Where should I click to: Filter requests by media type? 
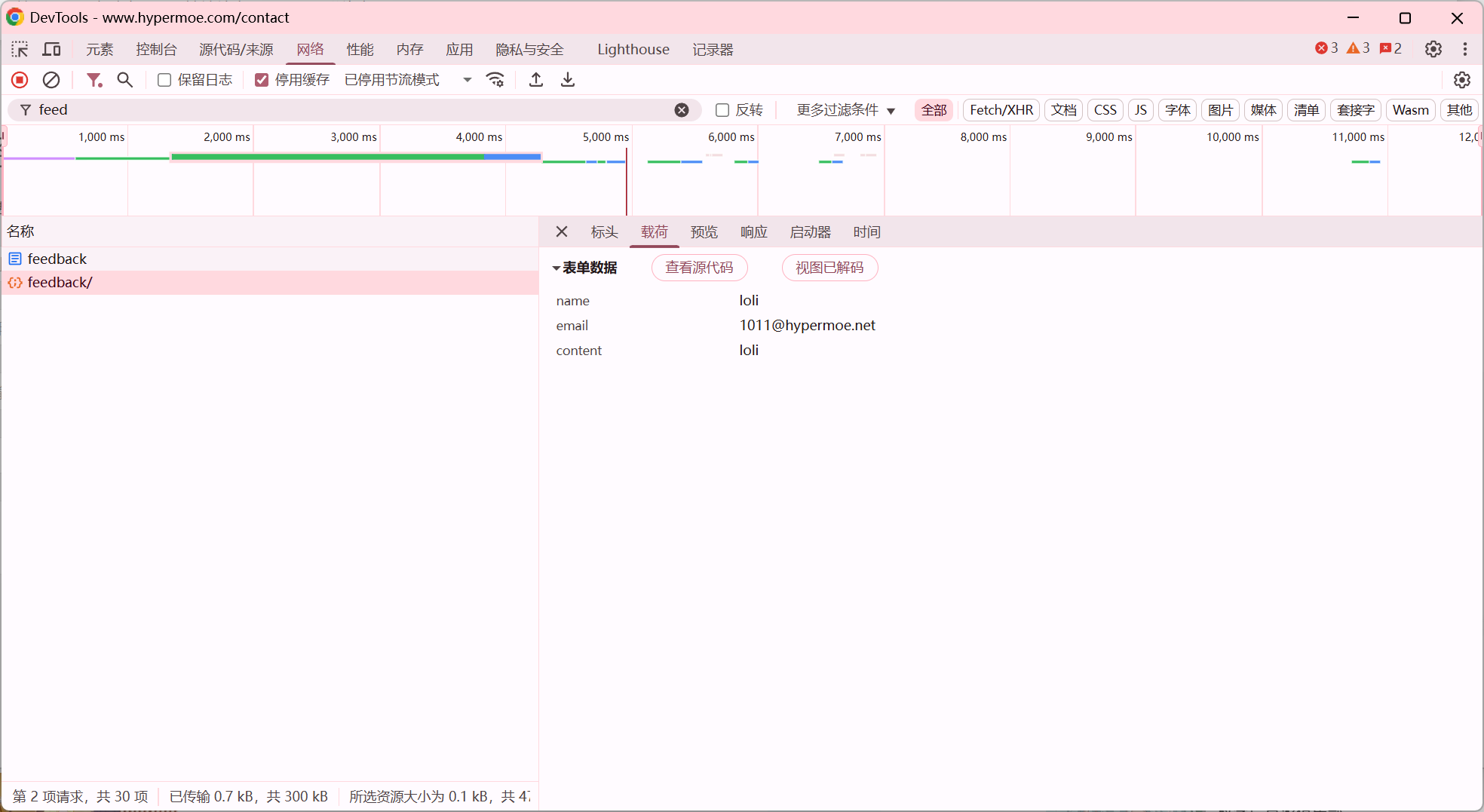(1263, 110)
